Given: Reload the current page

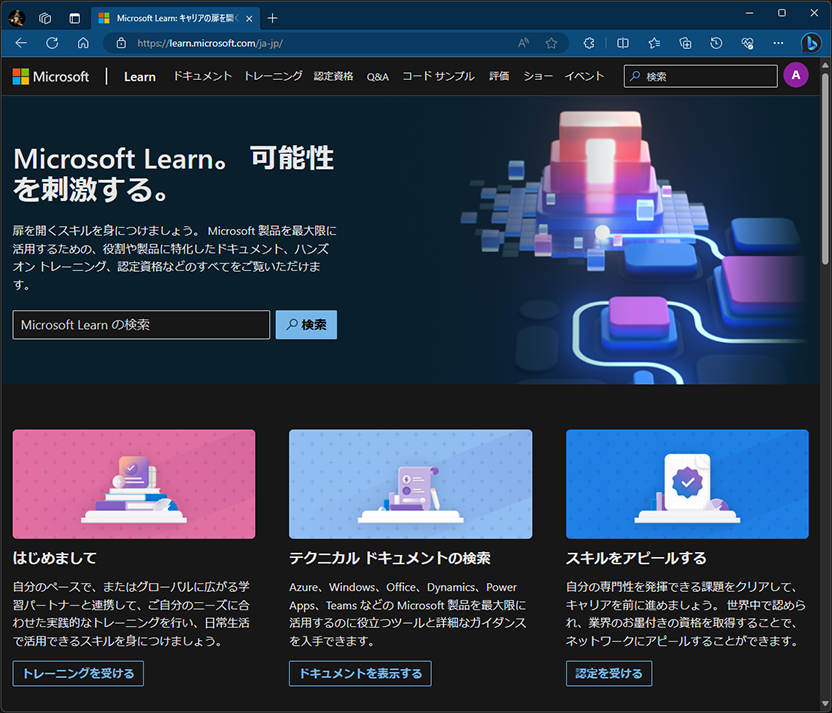Looking at the screenshot, I should tap(50, 43).
